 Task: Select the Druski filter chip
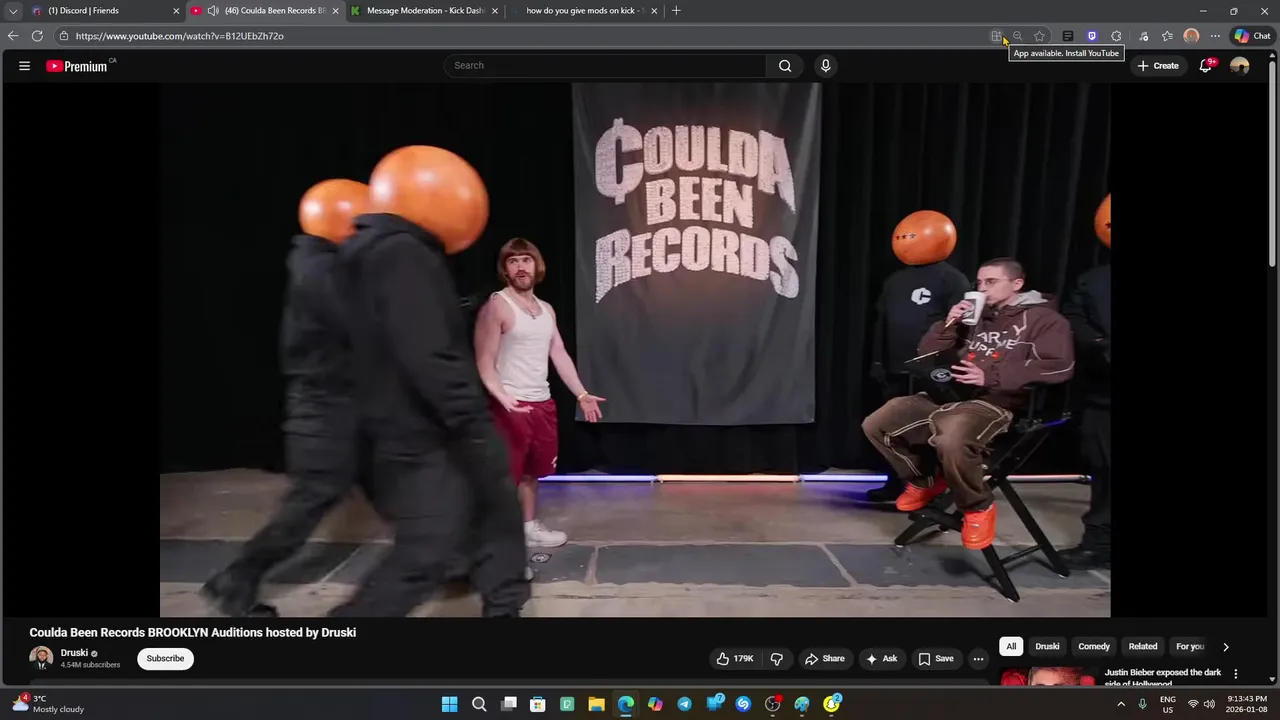[x=1047, y=646]
